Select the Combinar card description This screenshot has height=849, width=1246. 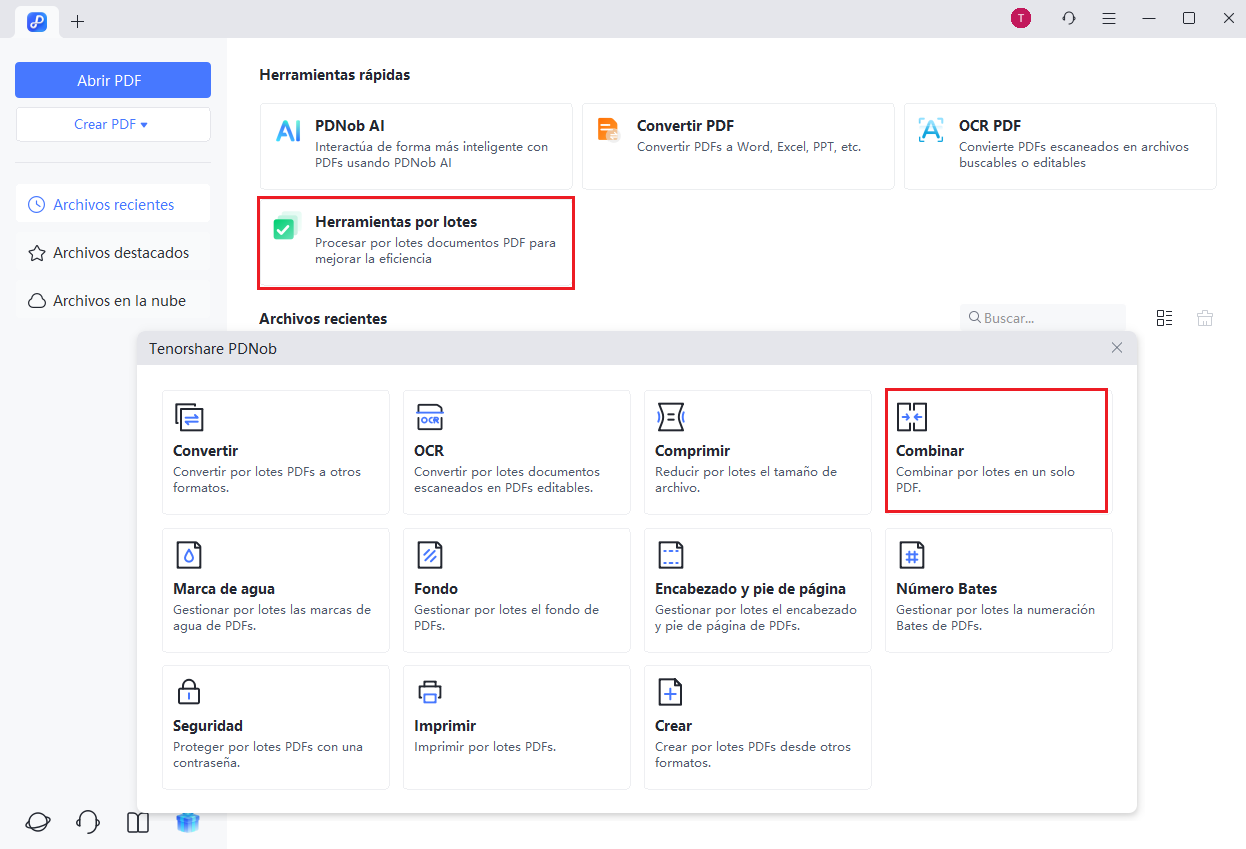click(x=986, y=479)
